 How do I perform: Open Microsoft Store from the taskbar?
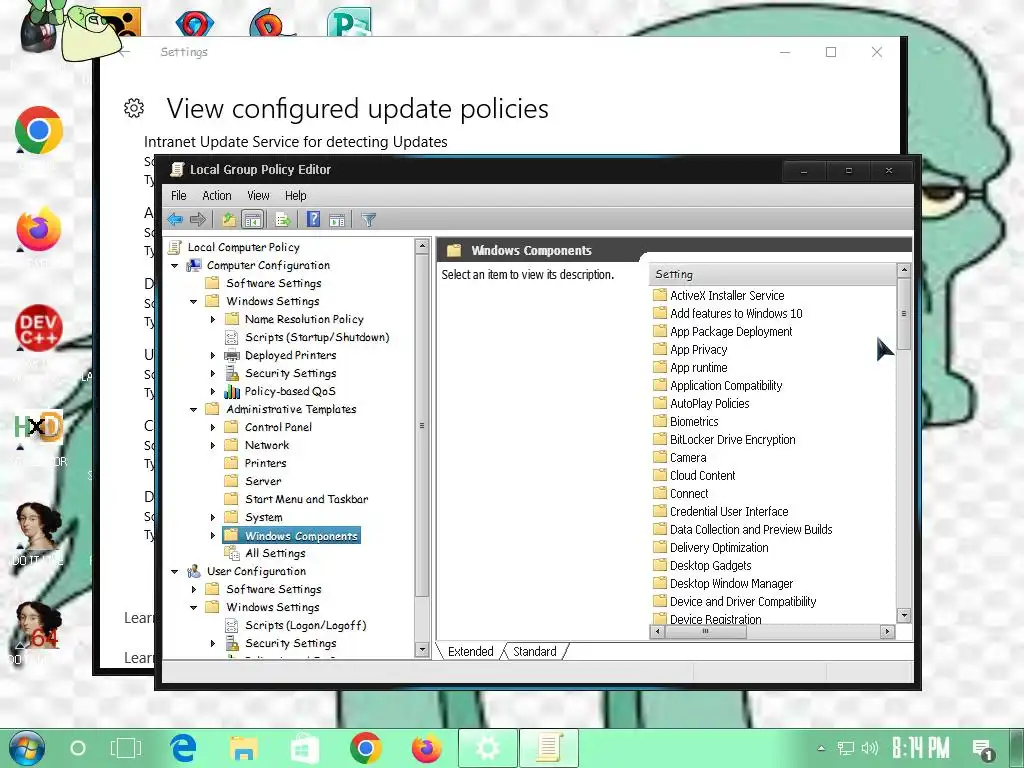click(x=305, y=748)
